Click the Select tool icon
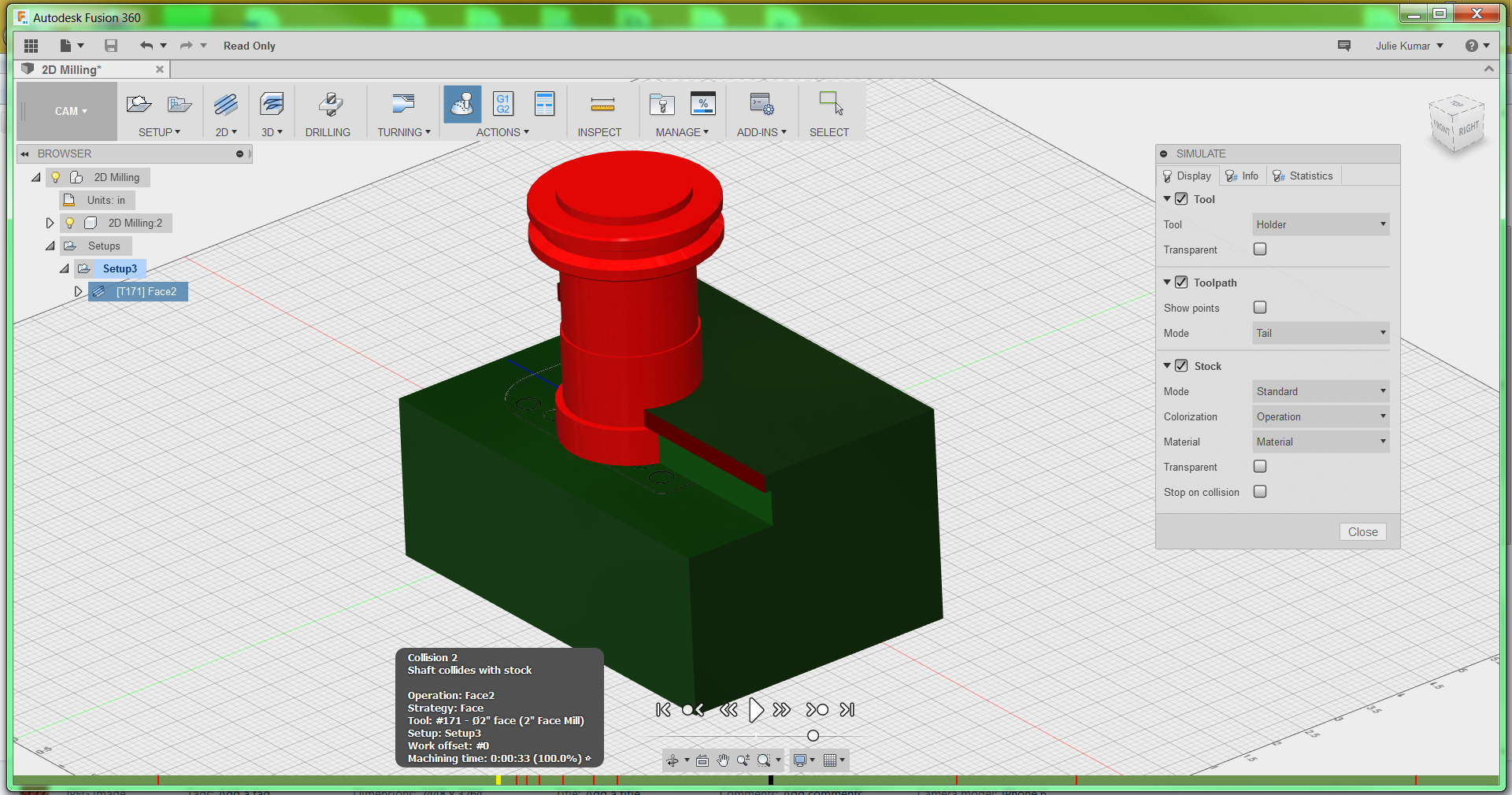The width and height of the screenshot is (1512, 795). click(831, 103)
